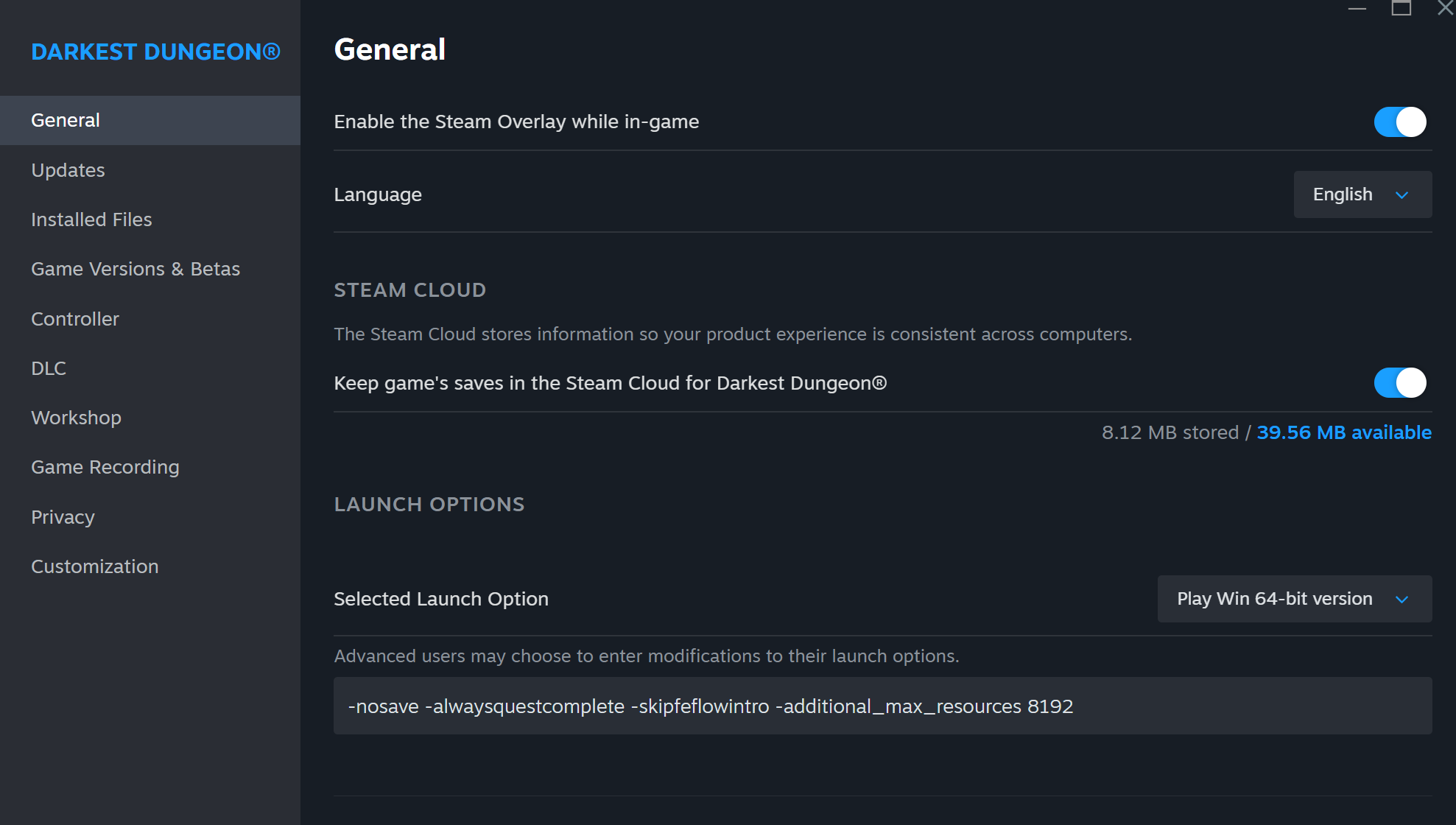Open the Customization section
Image resolution: width=1456 pixels, height=825 pixels.
click(x=95, y=566)
